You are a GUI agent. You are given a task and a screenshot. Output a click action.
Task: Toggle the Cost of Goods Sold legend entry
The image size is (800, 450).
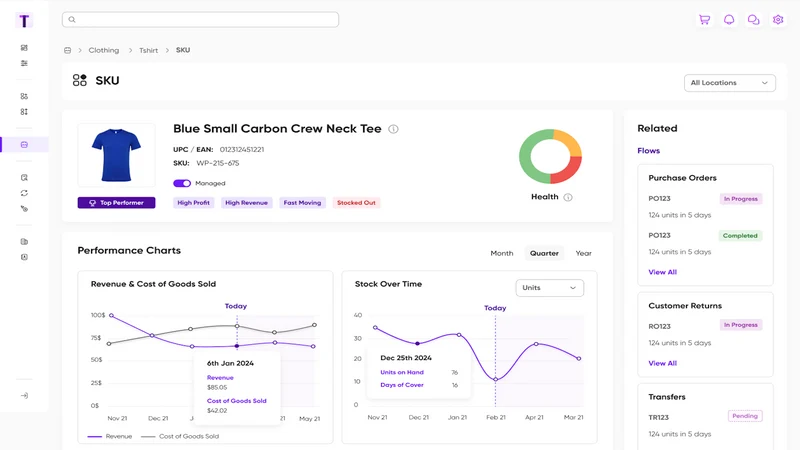[x=180, y=436]
